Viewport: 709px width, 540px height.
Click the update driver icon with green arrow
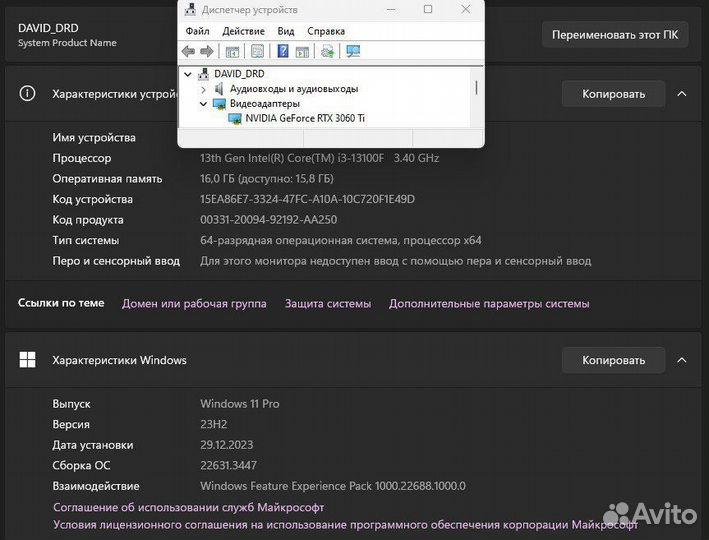pos(327,51)
